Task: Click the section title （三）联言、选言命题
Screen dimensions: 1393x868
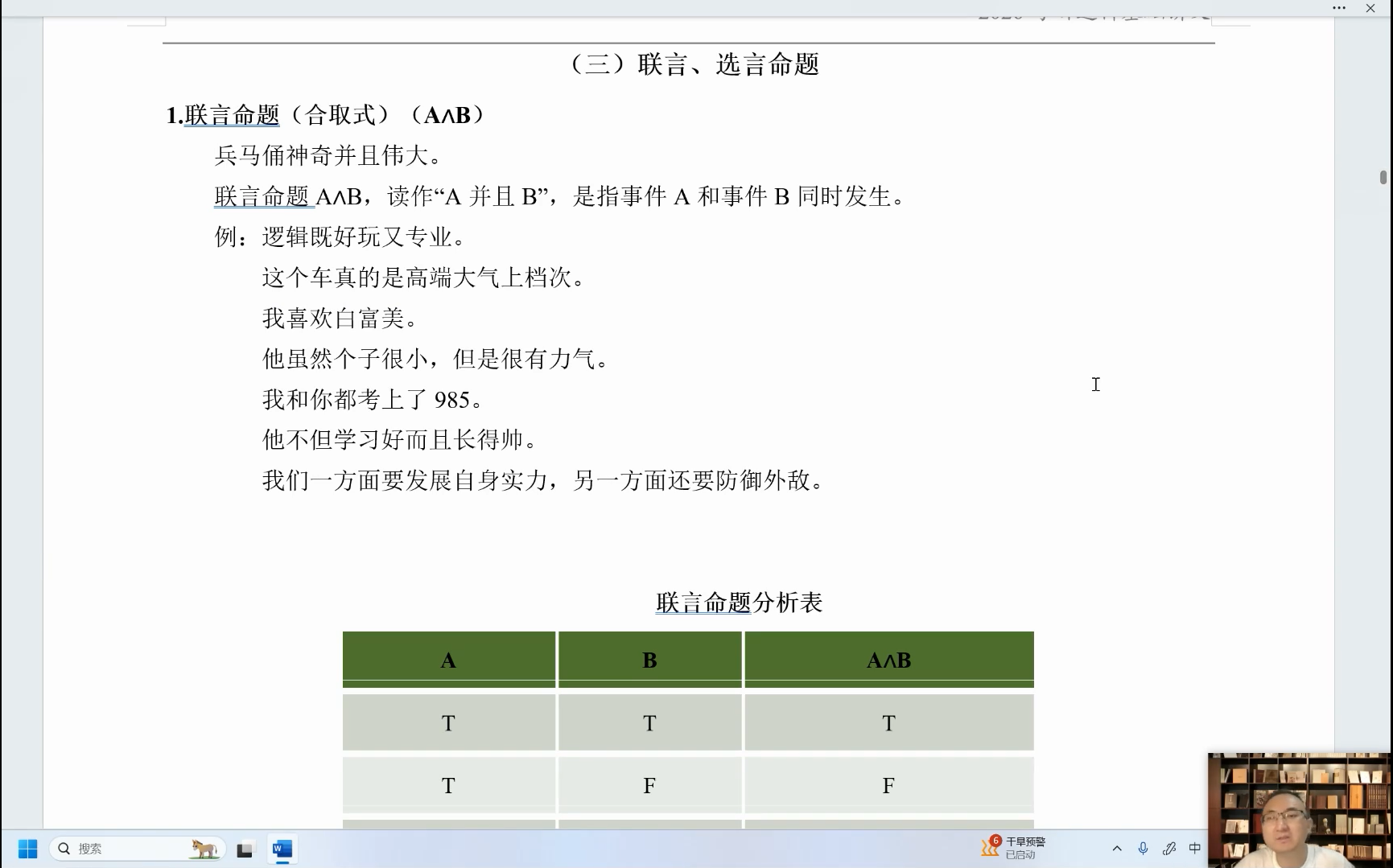Action: tap(694, 65)
